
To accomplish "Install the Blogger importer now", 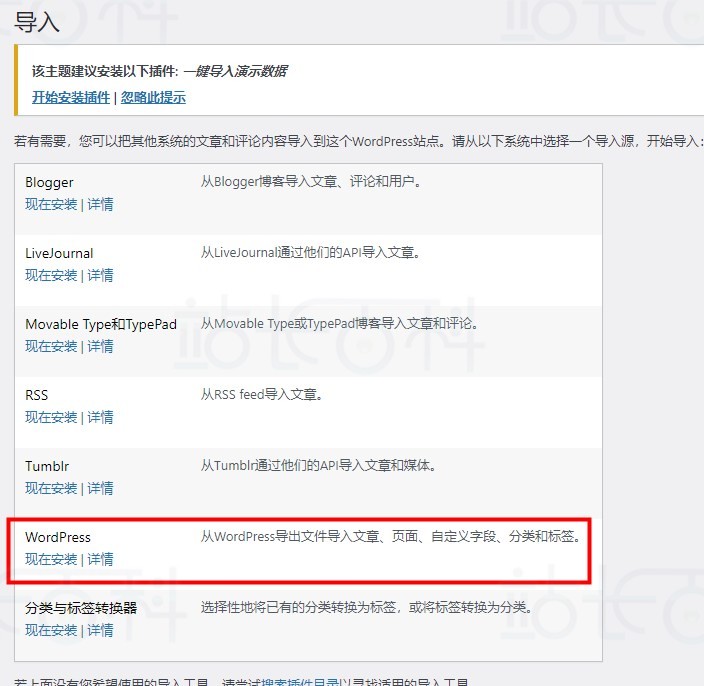I will (51, 204).
